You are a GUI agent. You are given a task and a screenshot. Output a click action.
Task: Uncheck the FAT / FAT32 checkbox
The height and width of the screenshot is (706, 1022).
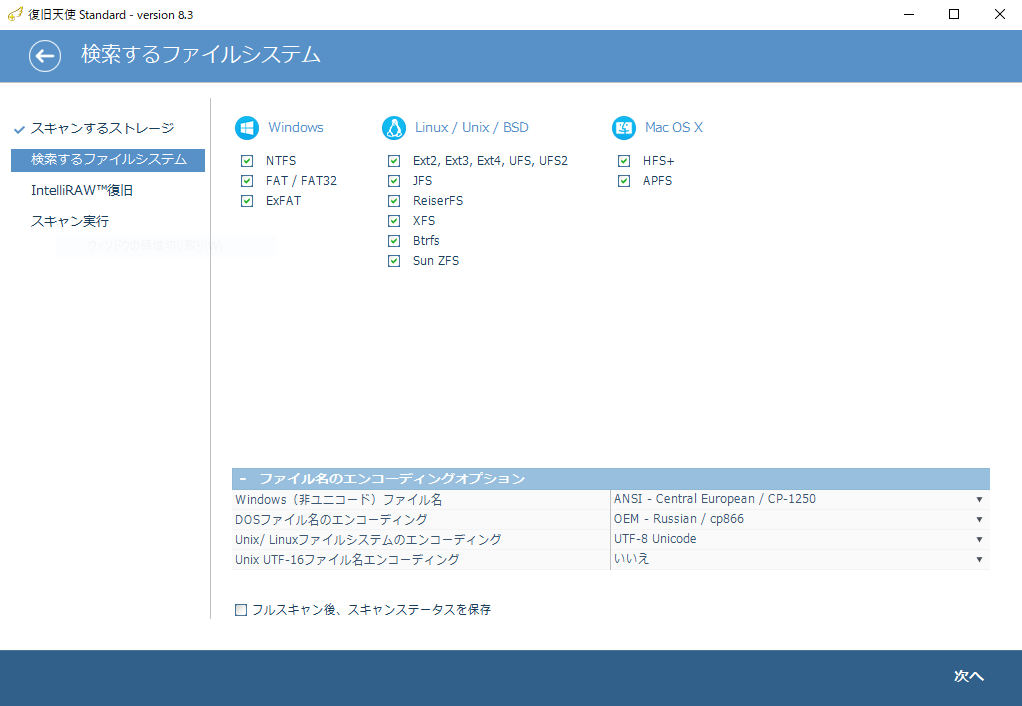(247, 181)
